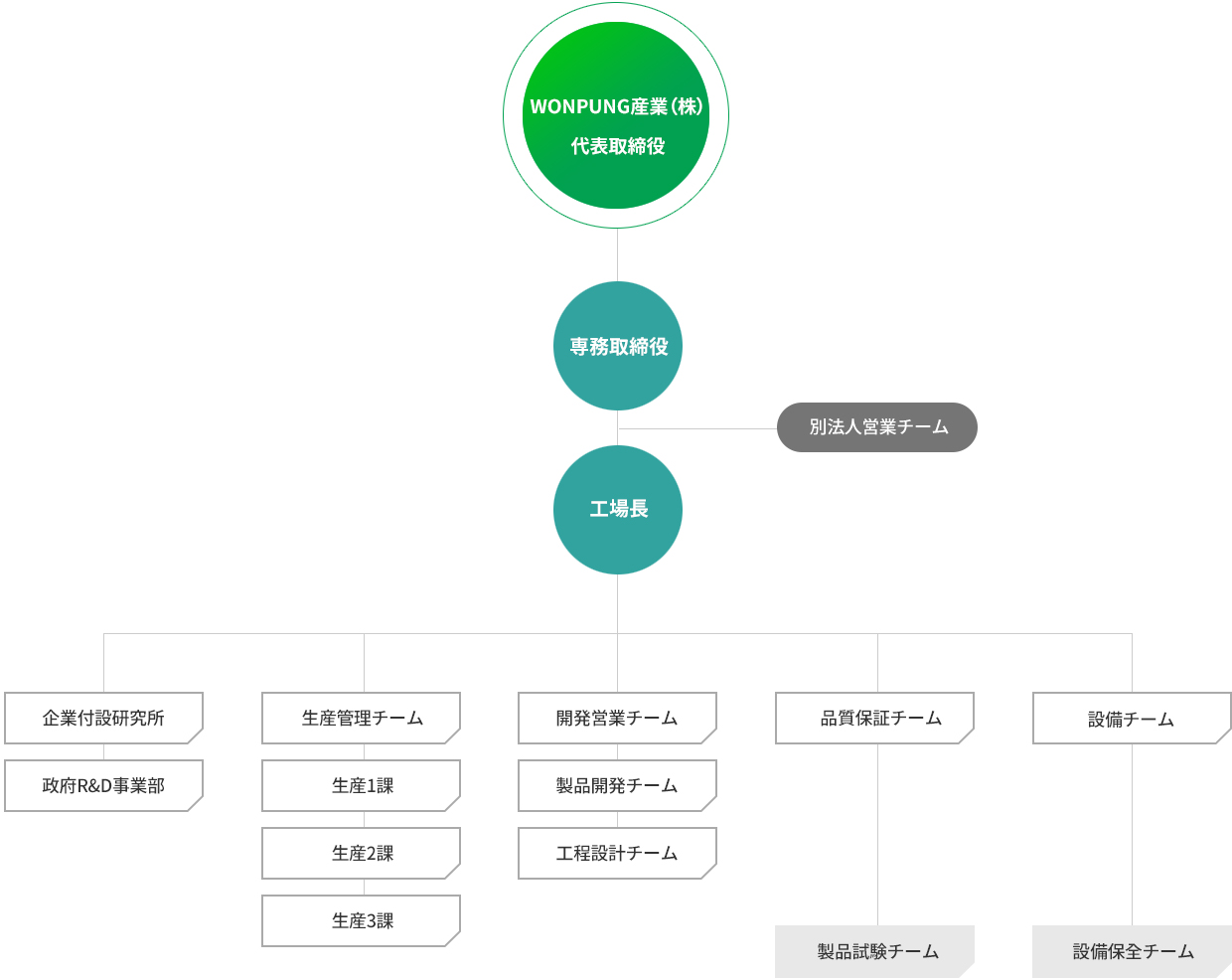Click the 企業付設研究所 box
This screenshot has width=1232, height=980.
click(x=104, y=718)
